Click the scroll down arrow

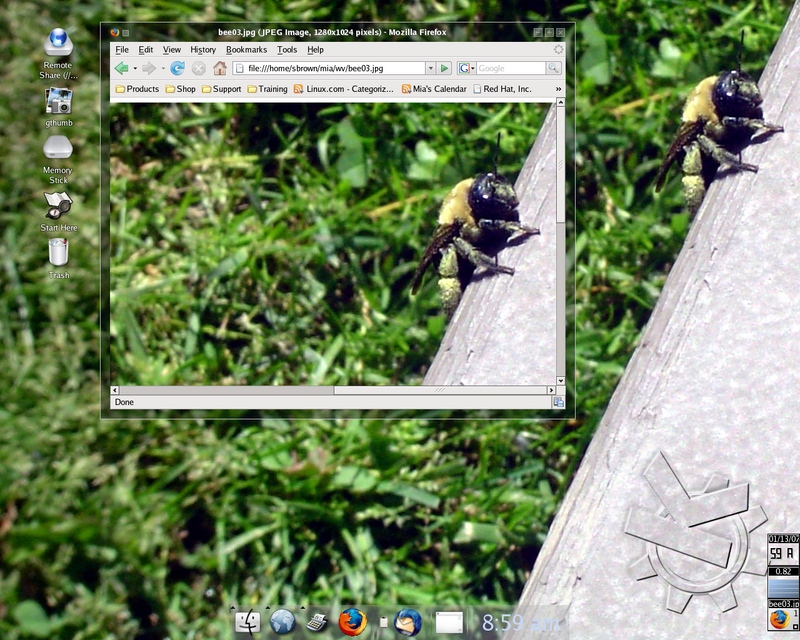(561, 381)
